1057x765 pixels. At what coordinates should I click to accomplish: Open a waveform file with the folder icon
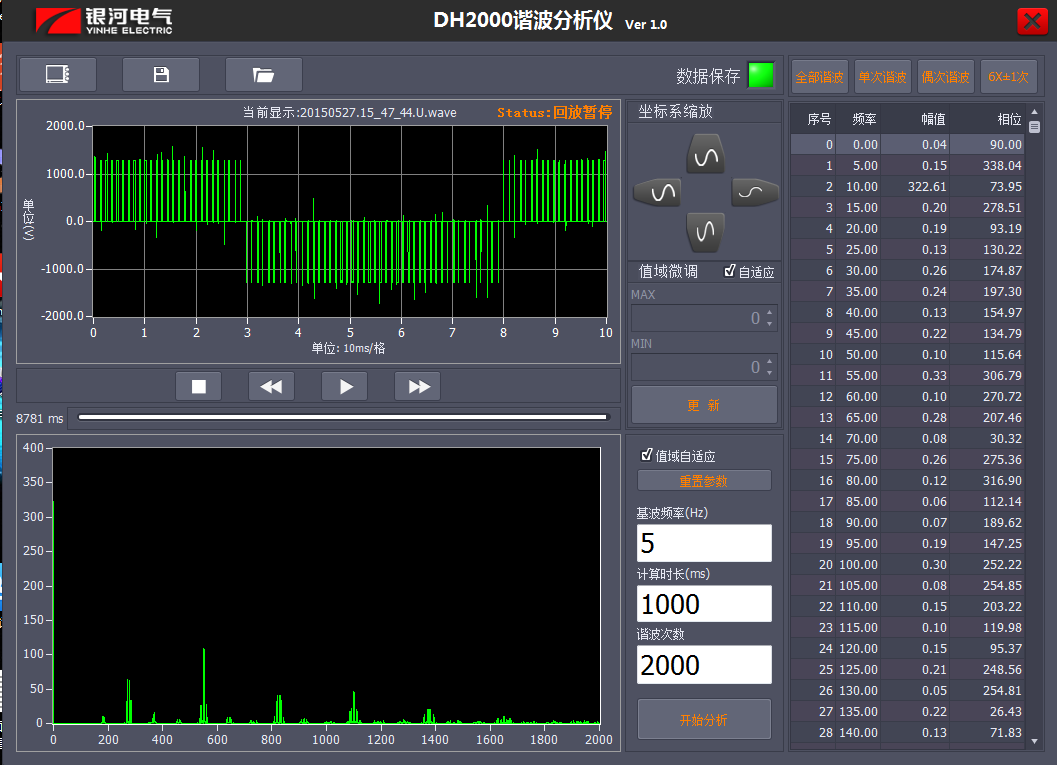pyautogui.click(x=263, y=74)
